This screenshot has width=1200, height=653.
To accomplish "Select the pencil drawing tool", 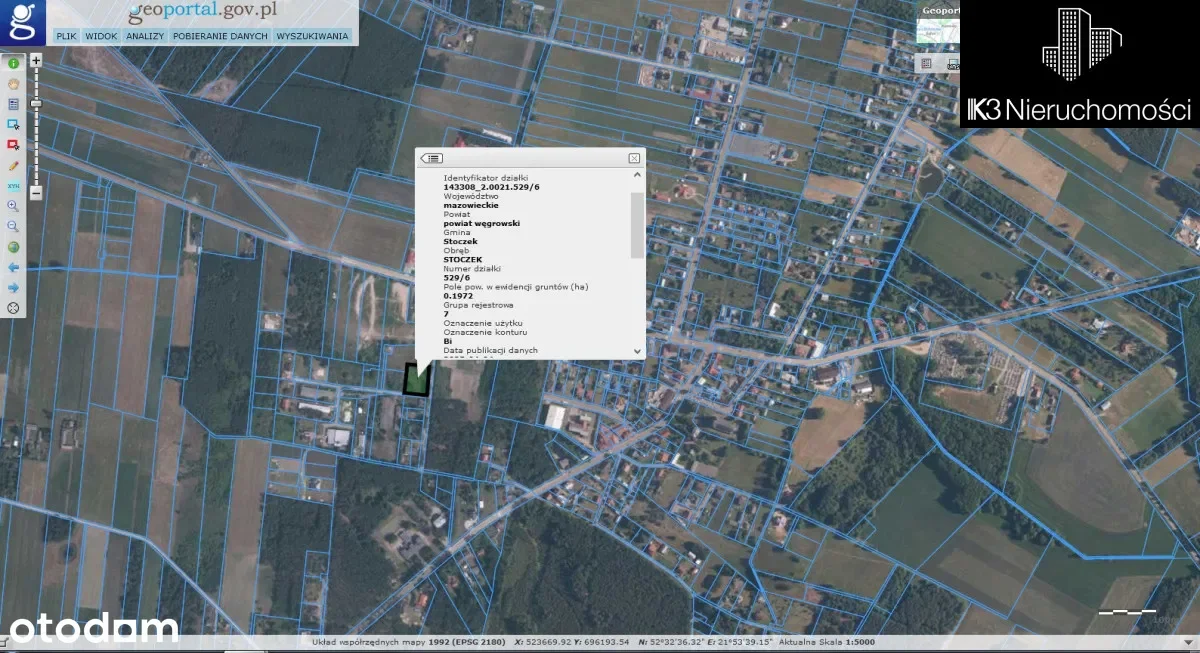I will click(14, 165).
